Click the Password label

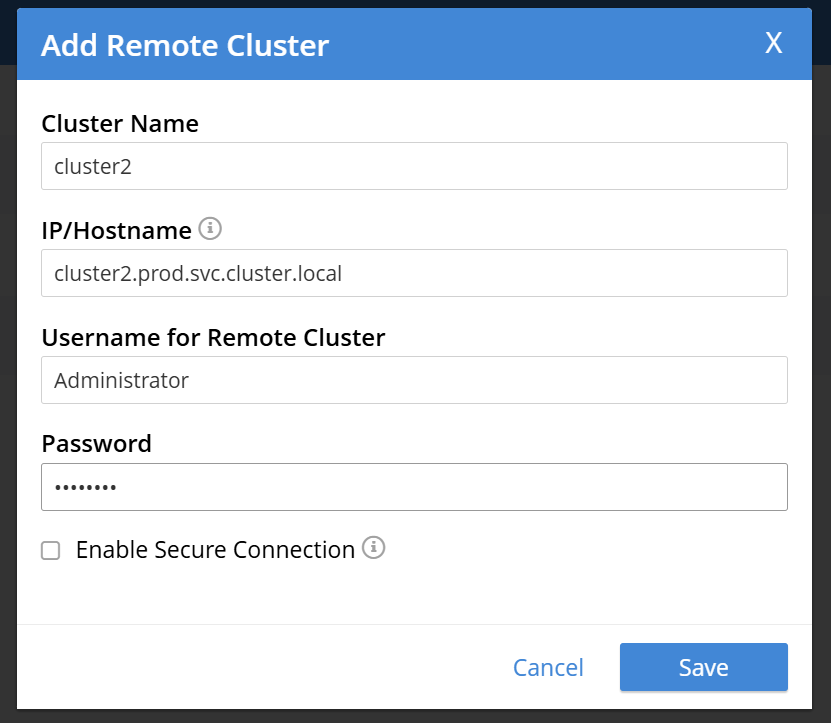tap(96, 444)
